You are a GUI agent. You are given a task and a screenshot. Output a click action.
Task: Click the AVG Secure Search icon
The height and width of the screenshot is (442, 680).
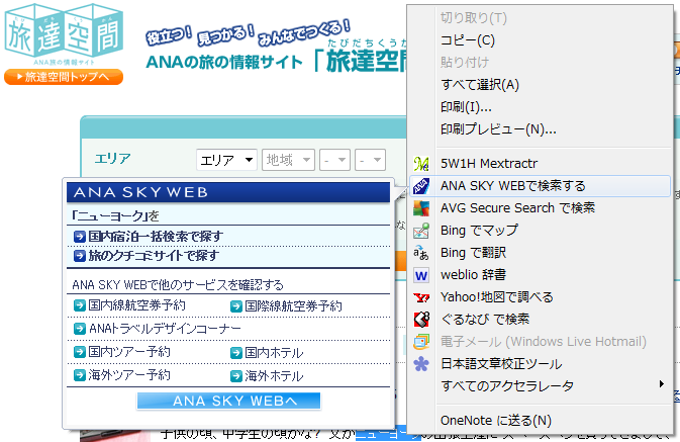(421, 208)
